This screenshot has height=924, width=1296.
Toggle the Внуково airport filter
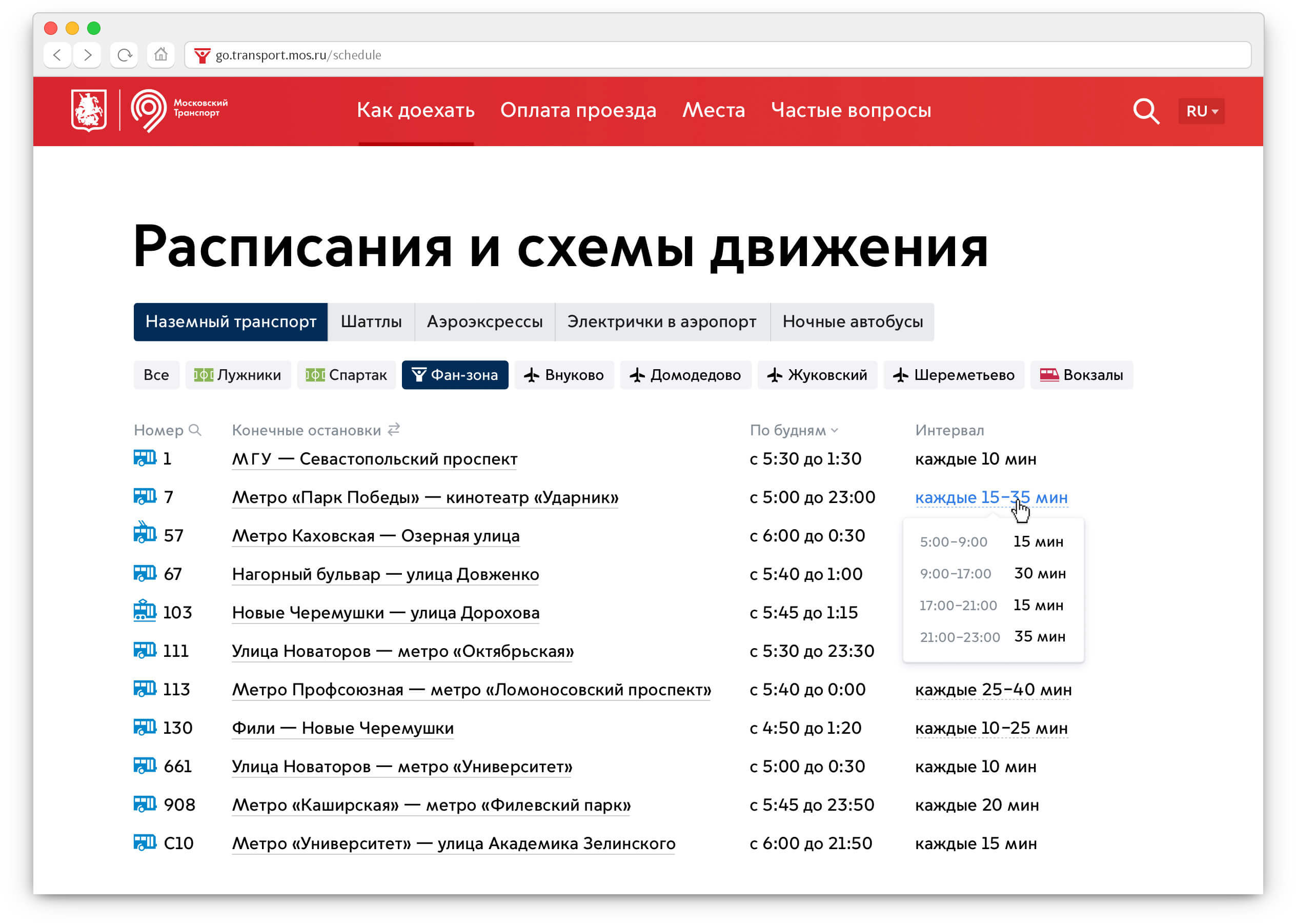point(564,375)
